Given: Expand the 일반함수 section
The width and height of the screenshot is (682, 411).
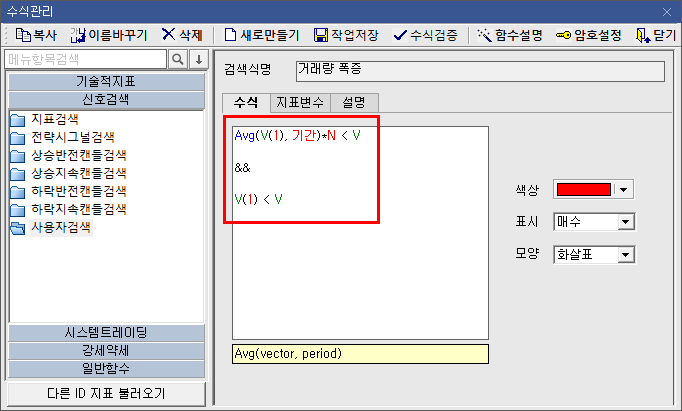Looking at the screenshot, I should (x=106, y=369).
